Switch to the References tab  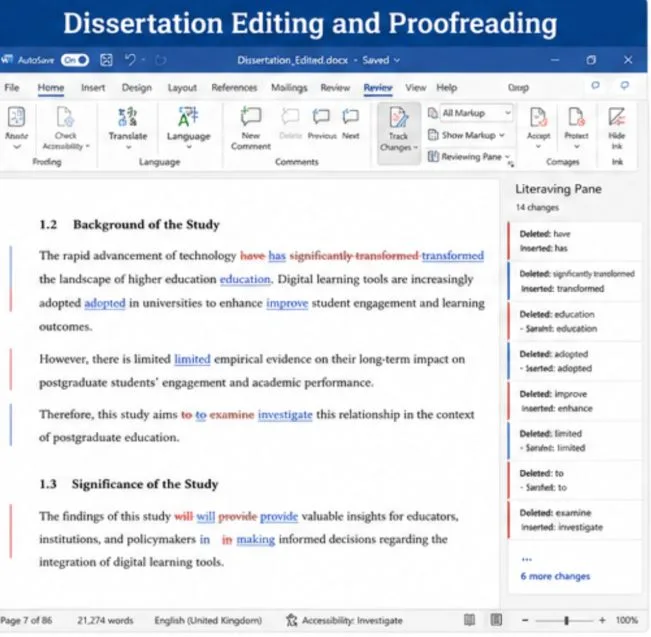coord(234,88)
